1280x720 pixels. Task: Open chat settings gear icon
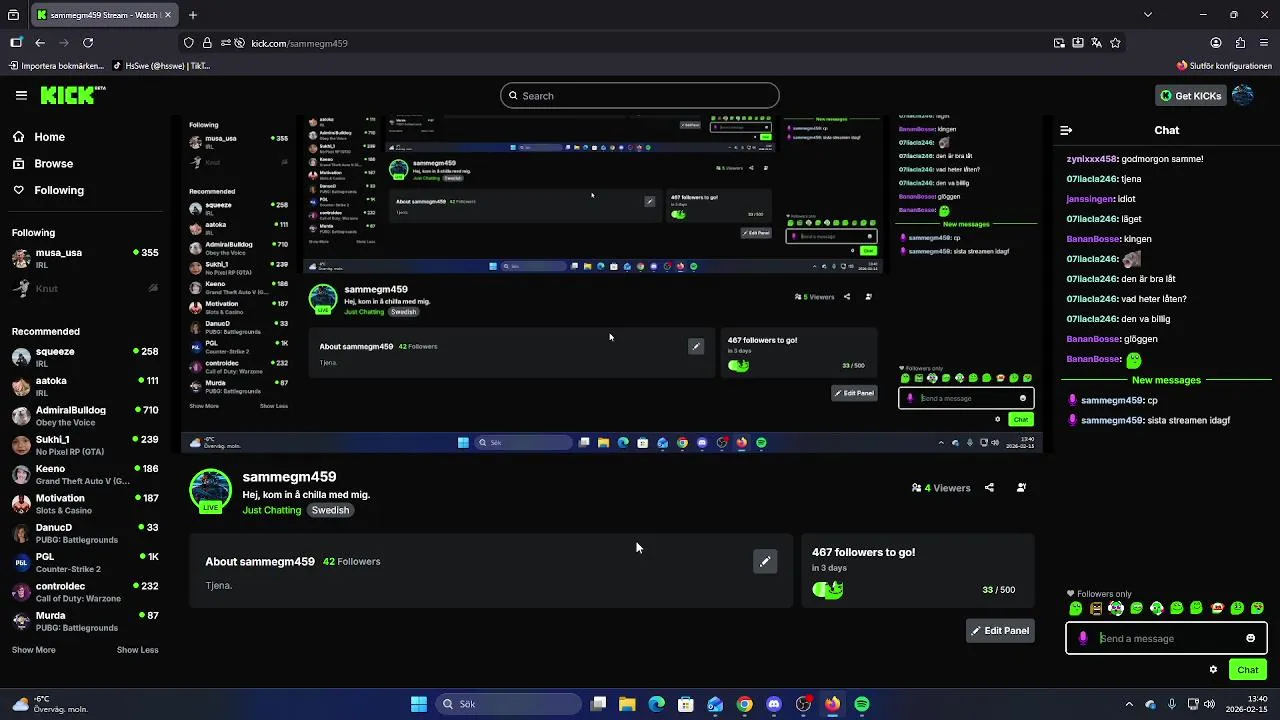coord(1213,670)
